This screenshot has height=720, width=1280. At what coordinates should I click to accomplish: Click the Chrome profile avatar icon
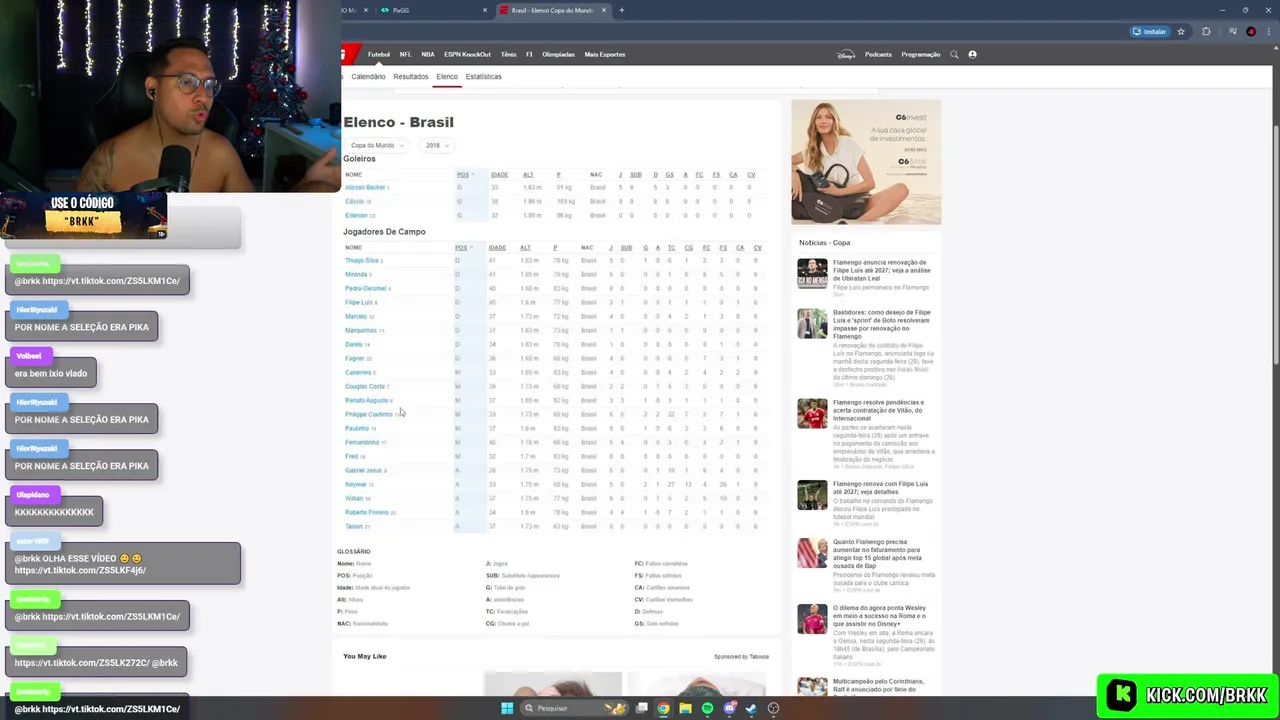(x=1251, y=31)
